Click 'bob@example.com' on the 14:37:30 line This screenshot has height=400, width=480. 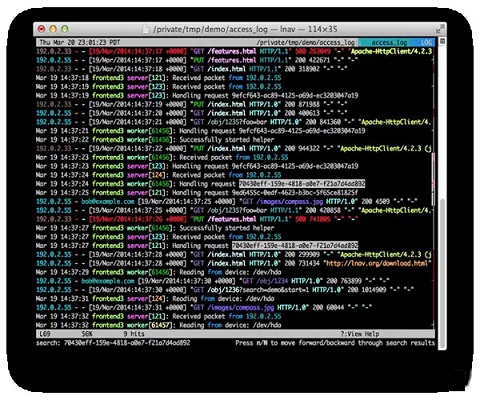click(108, 281)
